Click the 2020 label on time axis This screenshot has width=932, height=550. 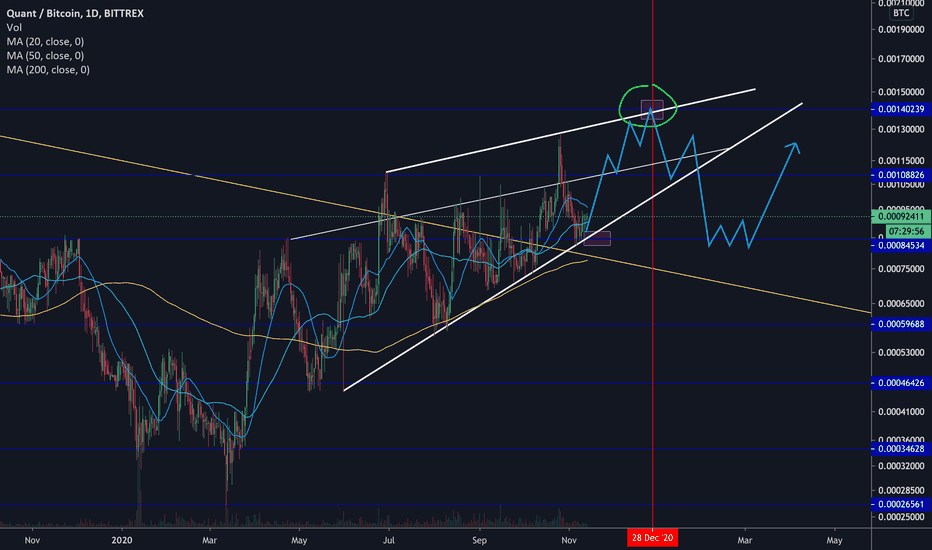(122, 540)
